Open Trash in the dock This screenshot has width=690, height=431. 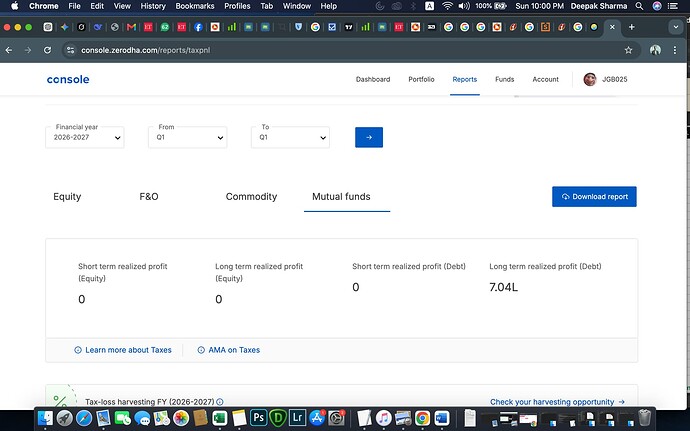pos(644,418)
